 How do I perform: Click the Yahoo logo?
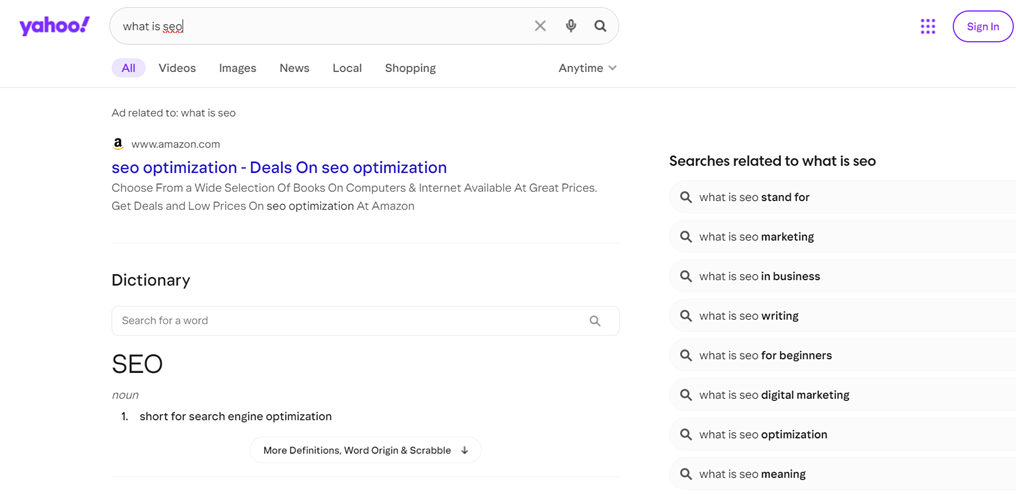coord(54,26)
